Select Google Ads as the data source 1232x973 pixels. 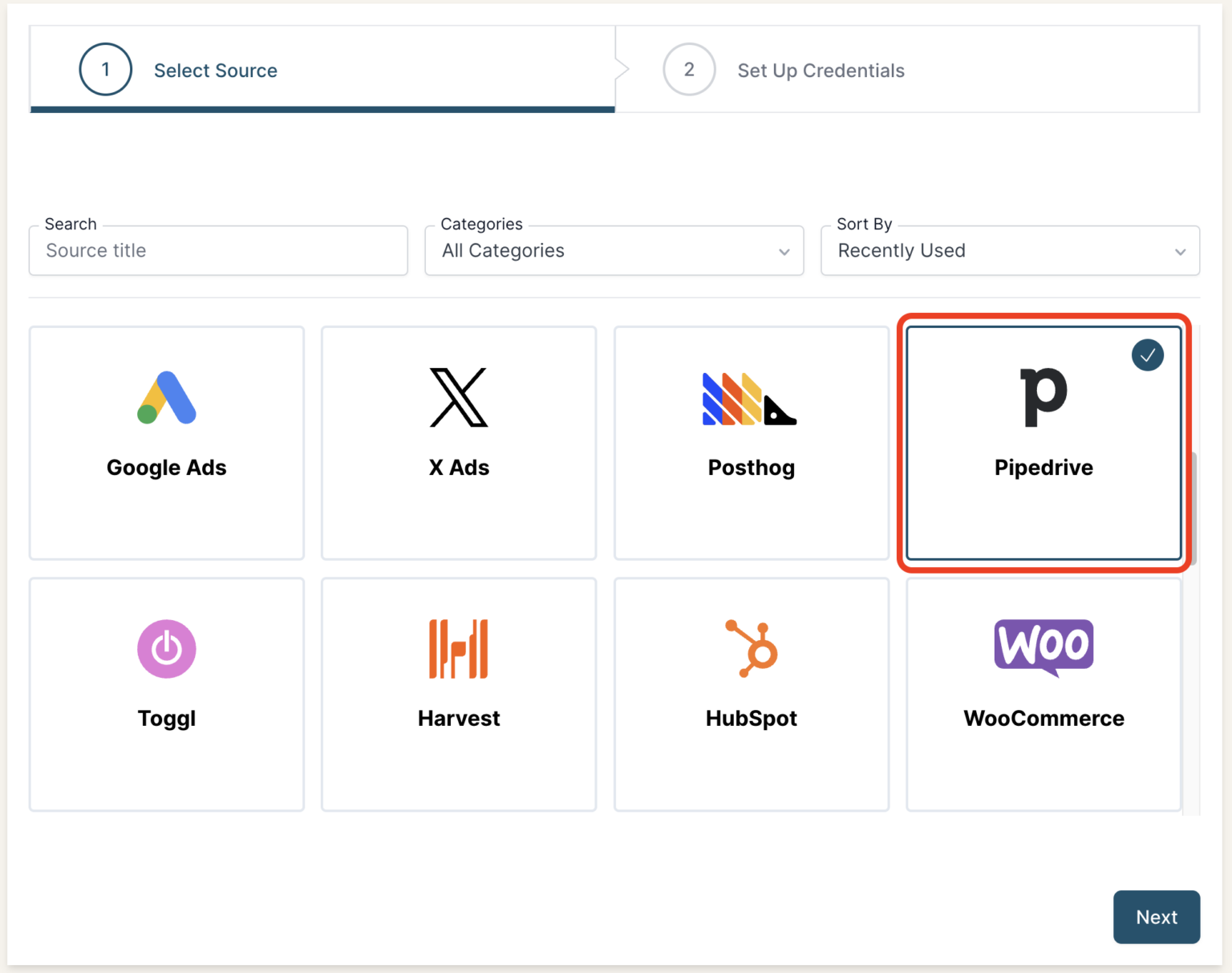tap(166, 442)
